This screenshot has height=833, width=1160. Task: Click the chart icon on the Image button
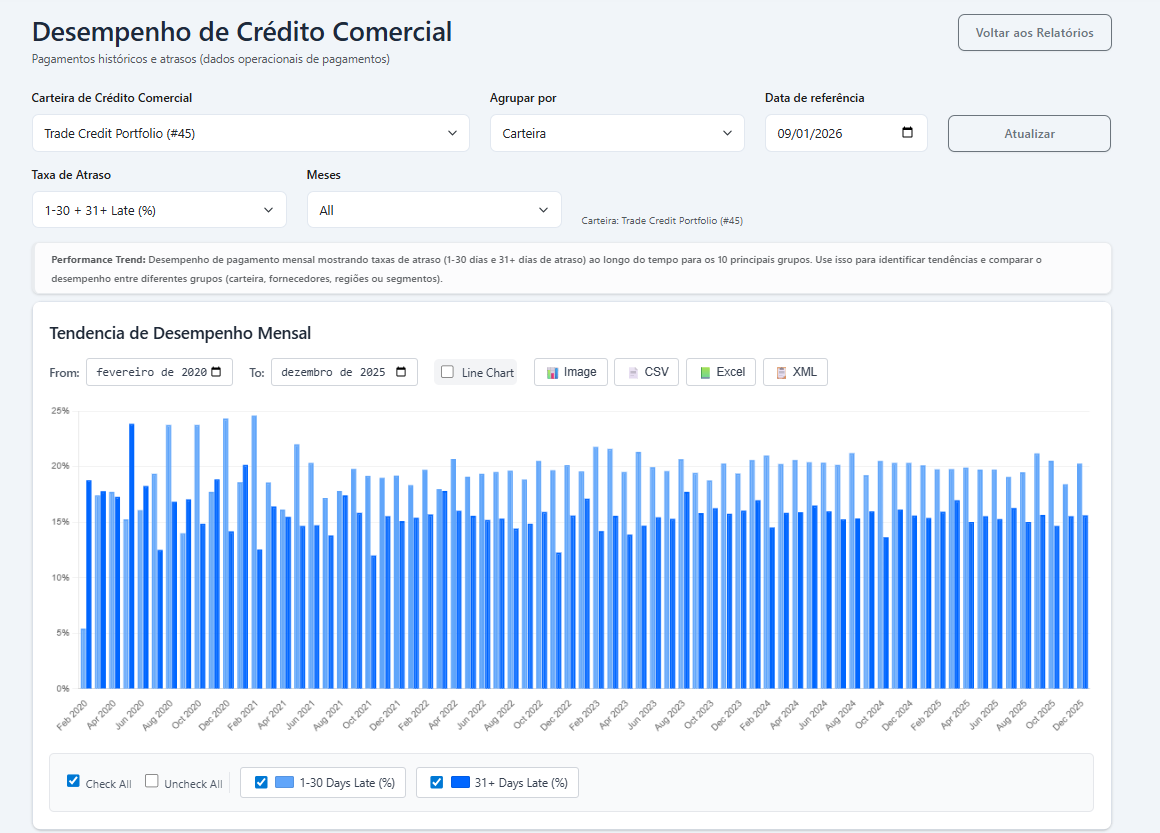tap(553, 373)
